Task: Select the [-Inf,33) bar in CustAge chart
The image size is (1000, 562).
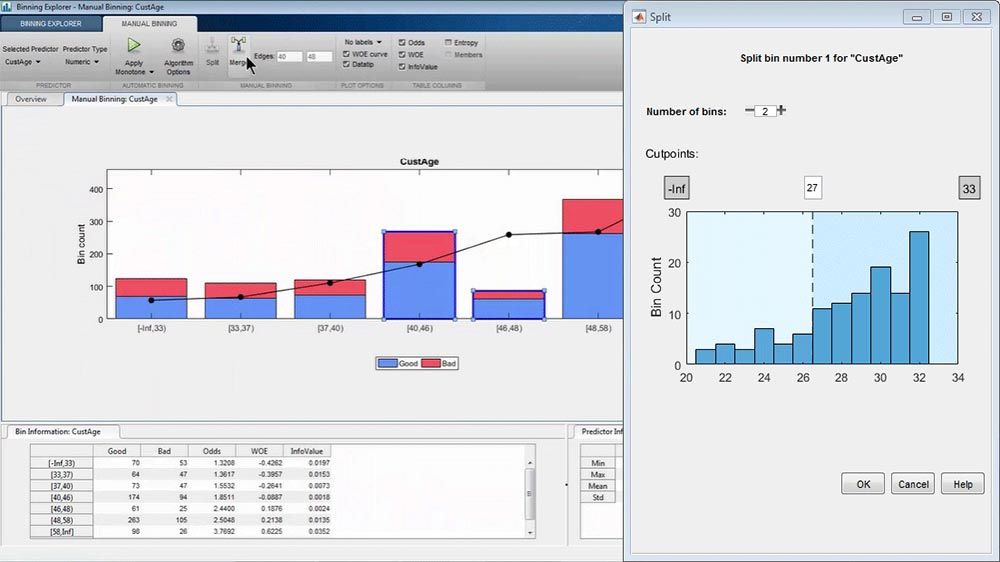Action: click(151, 299)
